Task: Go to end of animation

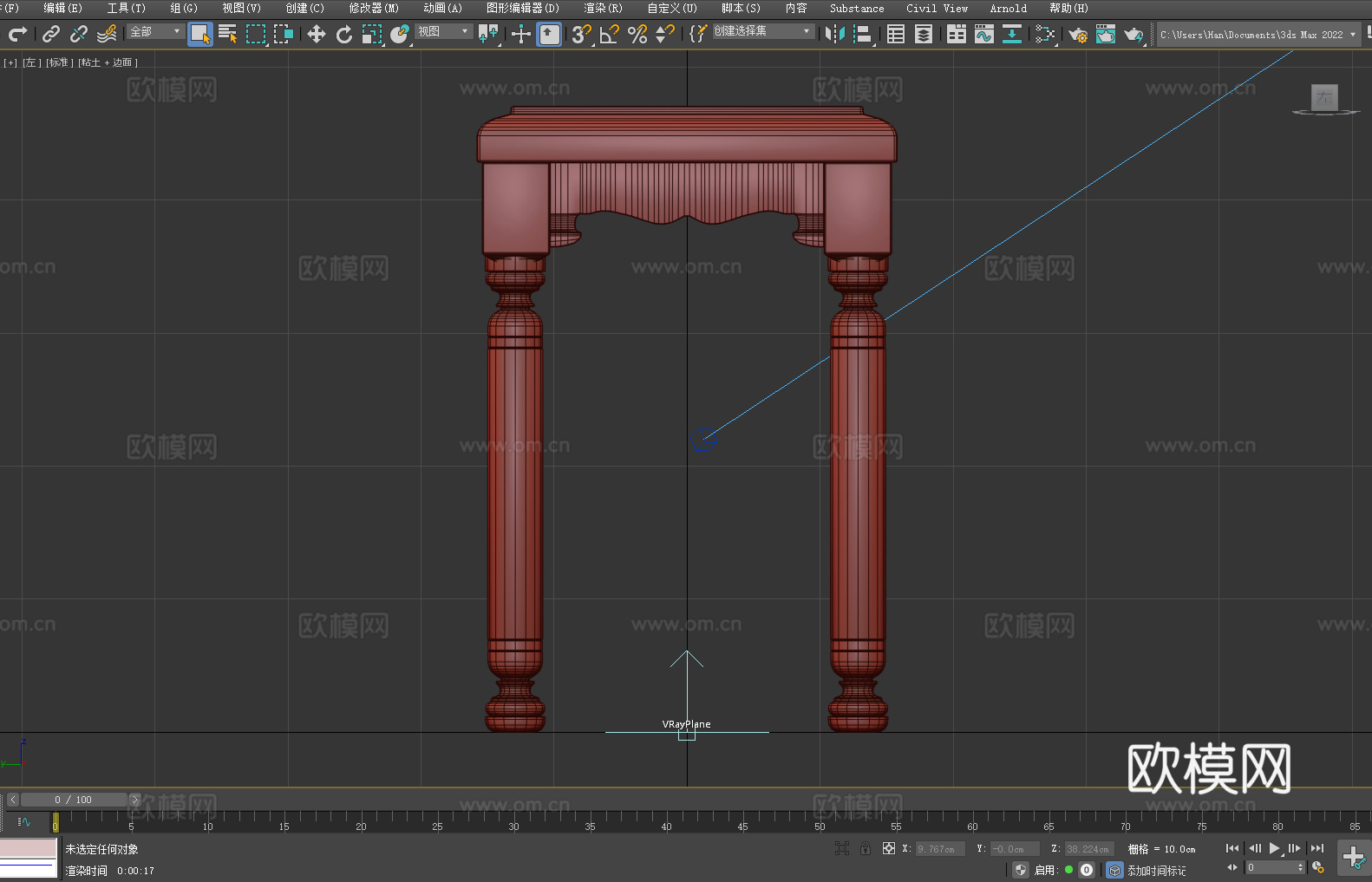Action: pyautogui.click(x=1317, y=848)
